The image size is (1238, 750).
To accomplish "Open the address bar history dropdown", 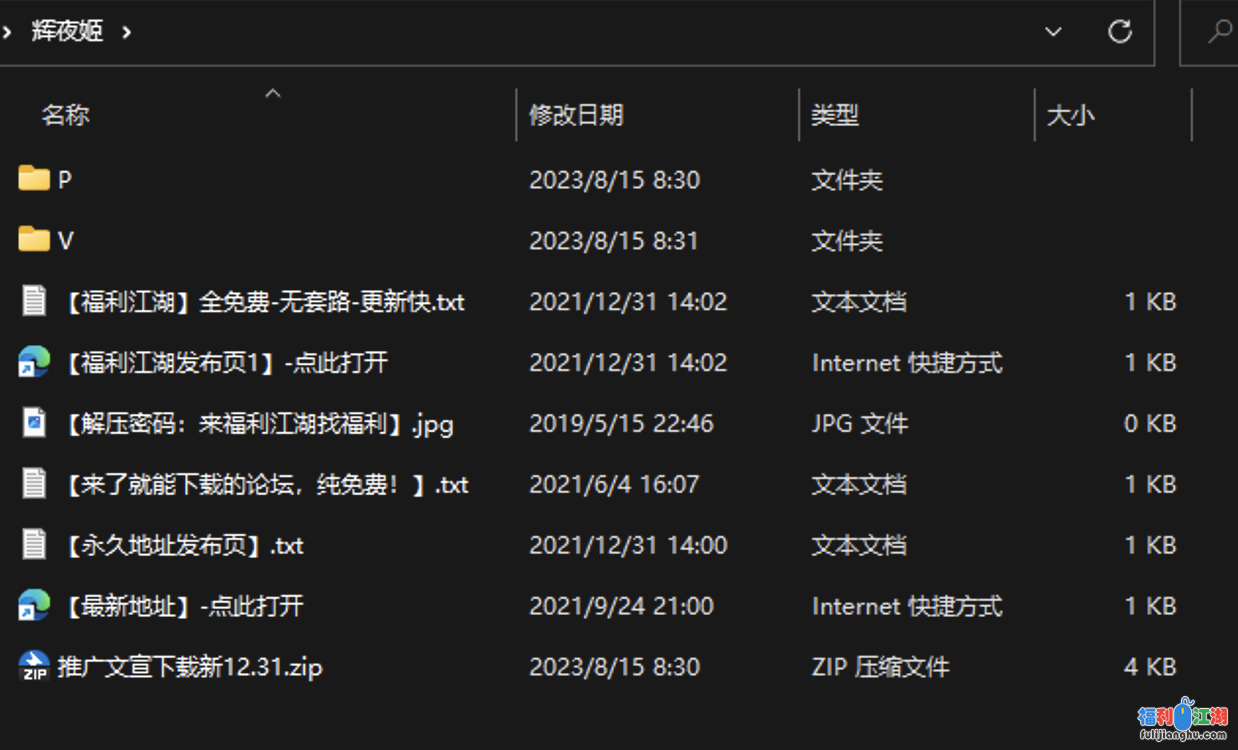I will [1053, 31].
